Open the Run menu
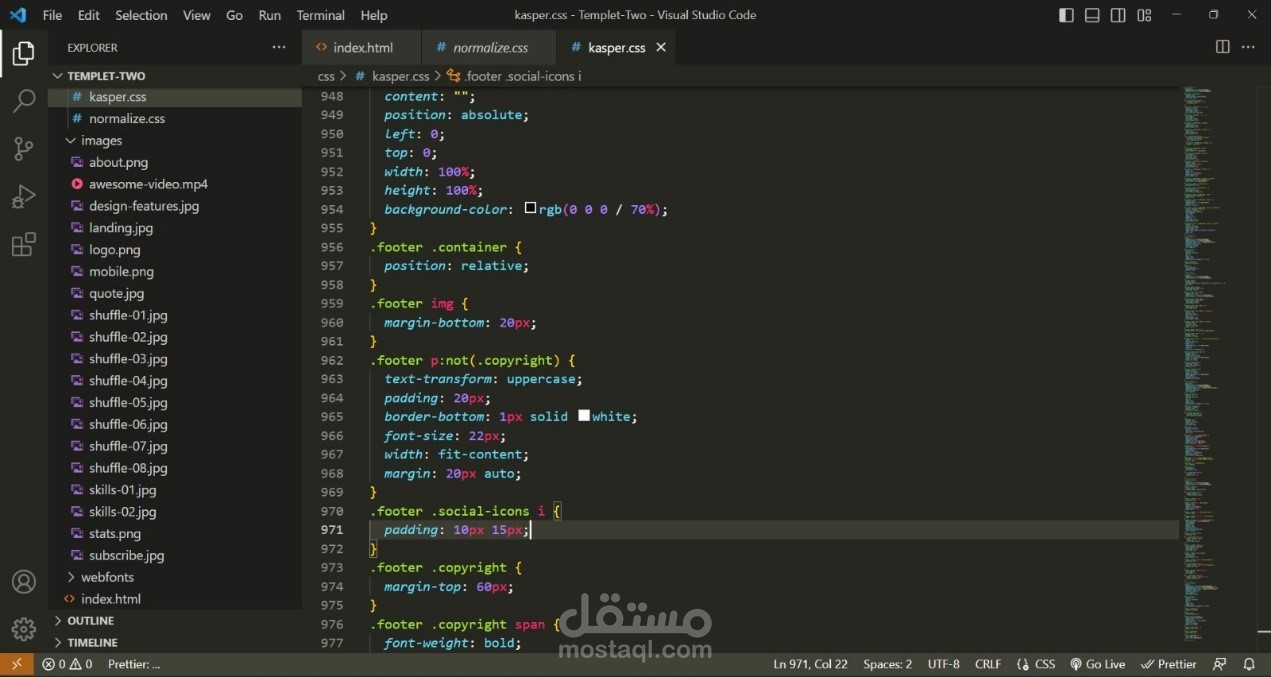Image resolution: width=1271 pixels, height=677 pixels. 269,15
